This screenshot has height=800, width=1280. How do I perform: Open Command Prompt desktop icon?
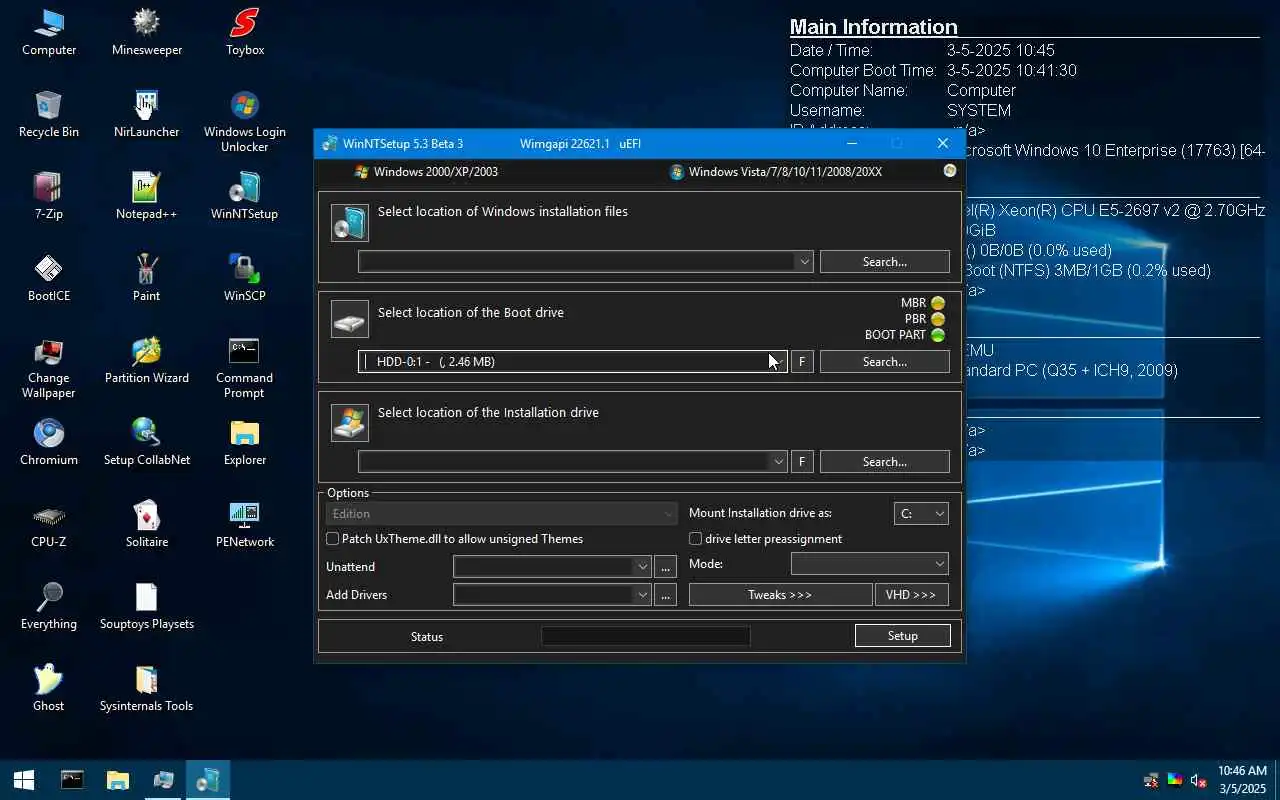point(244,367)
